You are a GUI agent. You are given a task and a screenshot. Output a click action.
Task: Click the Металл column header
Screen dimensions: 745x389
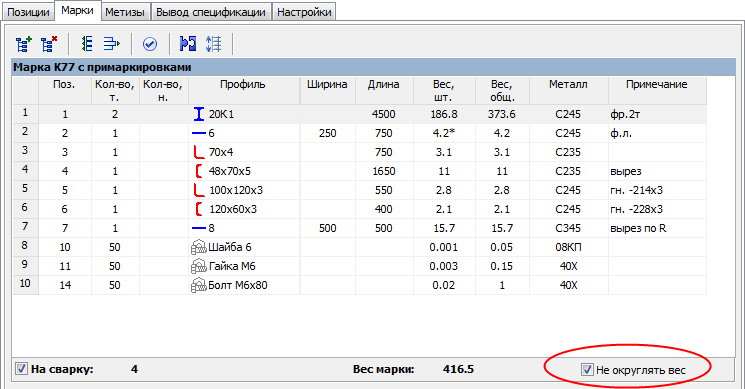point(568,91)
